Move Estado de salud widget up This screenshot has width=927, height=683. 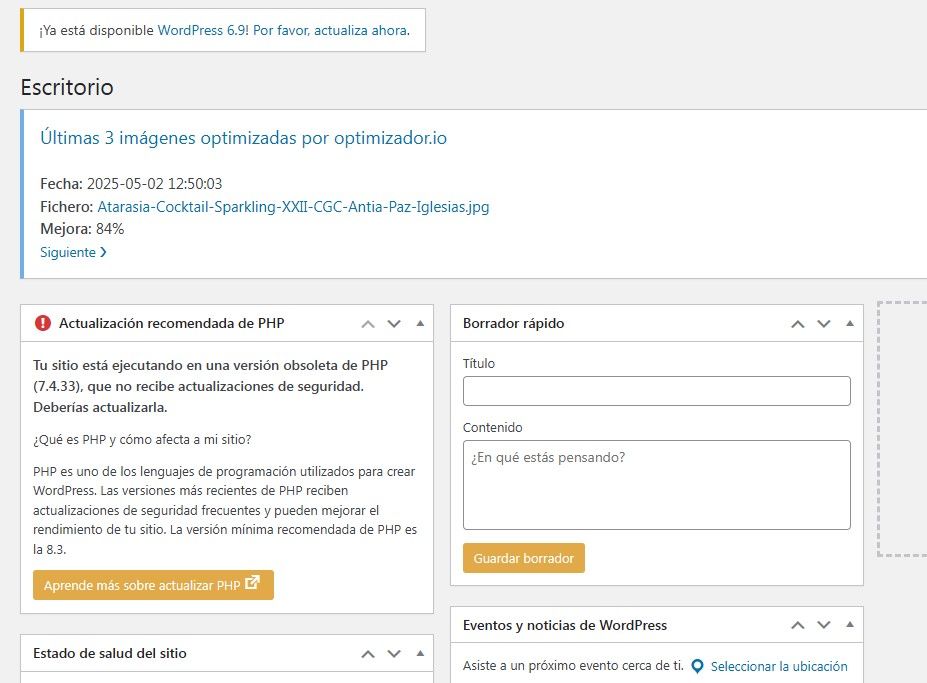[x=368, y=654]
